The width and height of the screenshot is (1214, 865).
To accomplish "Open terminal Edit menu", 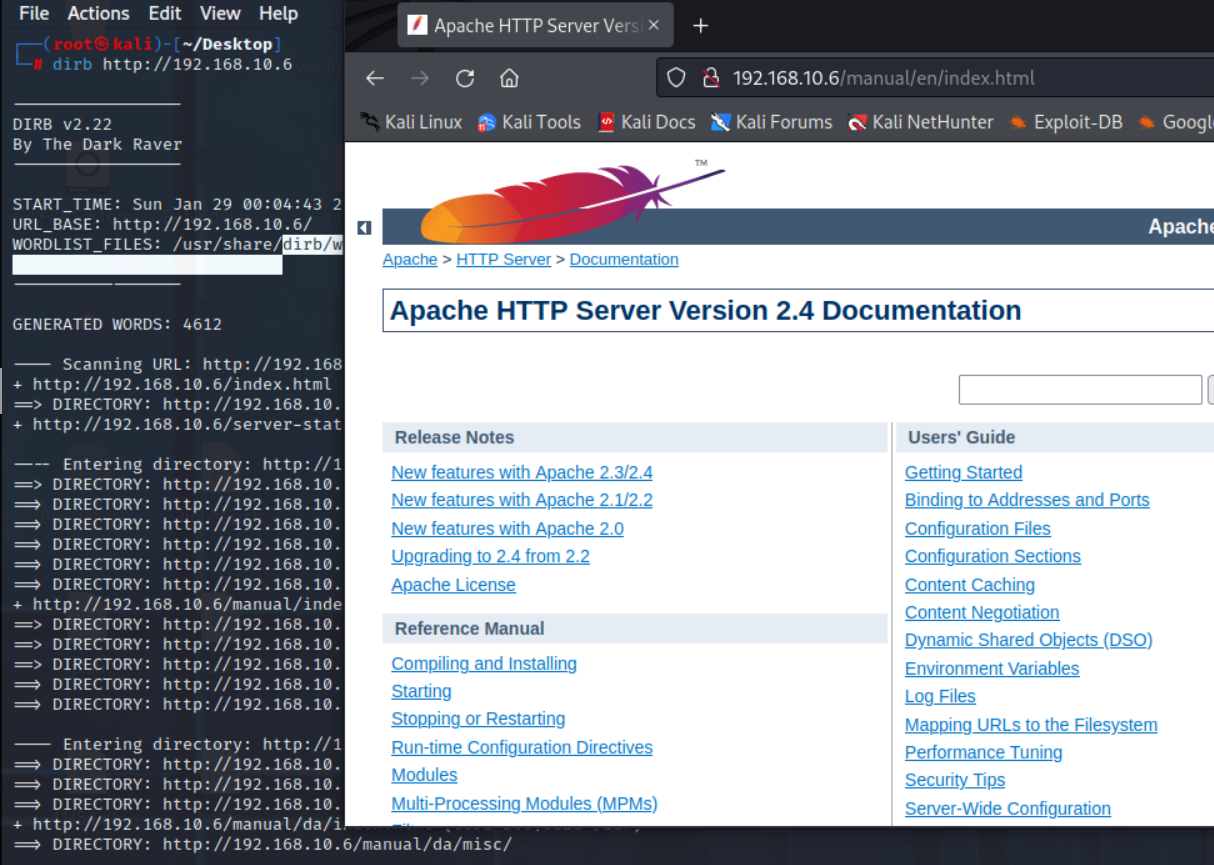I will click(x=165, y=13).
